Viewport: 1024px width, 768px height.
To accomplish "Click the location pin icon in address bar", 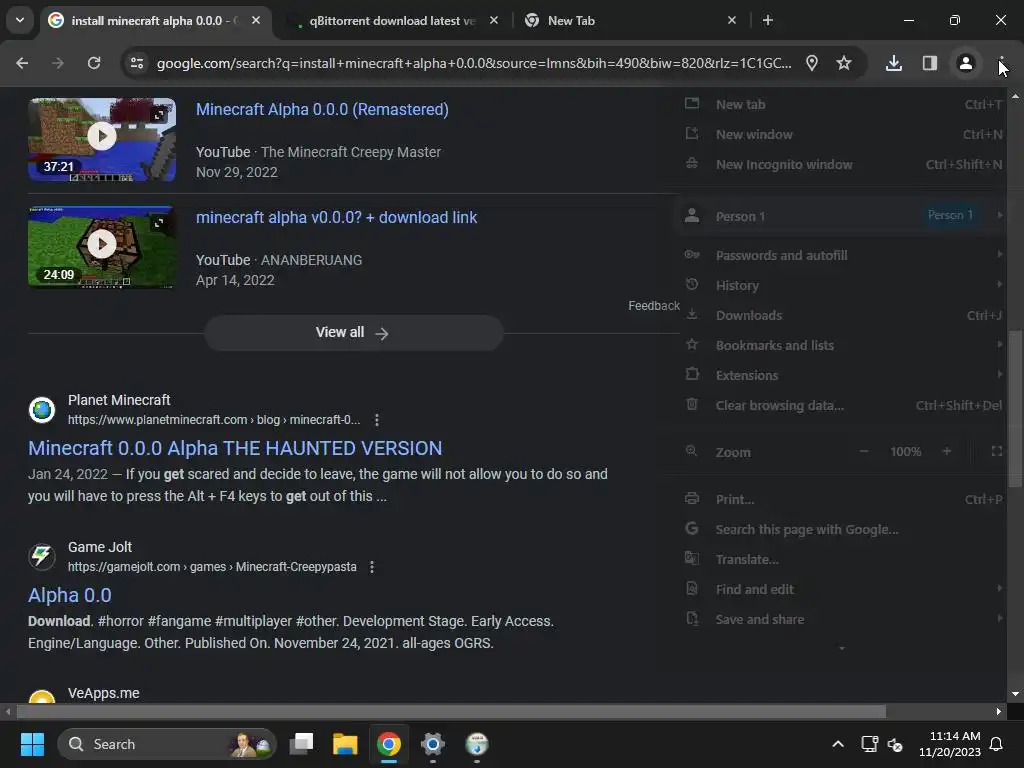I will click(812, 63).
